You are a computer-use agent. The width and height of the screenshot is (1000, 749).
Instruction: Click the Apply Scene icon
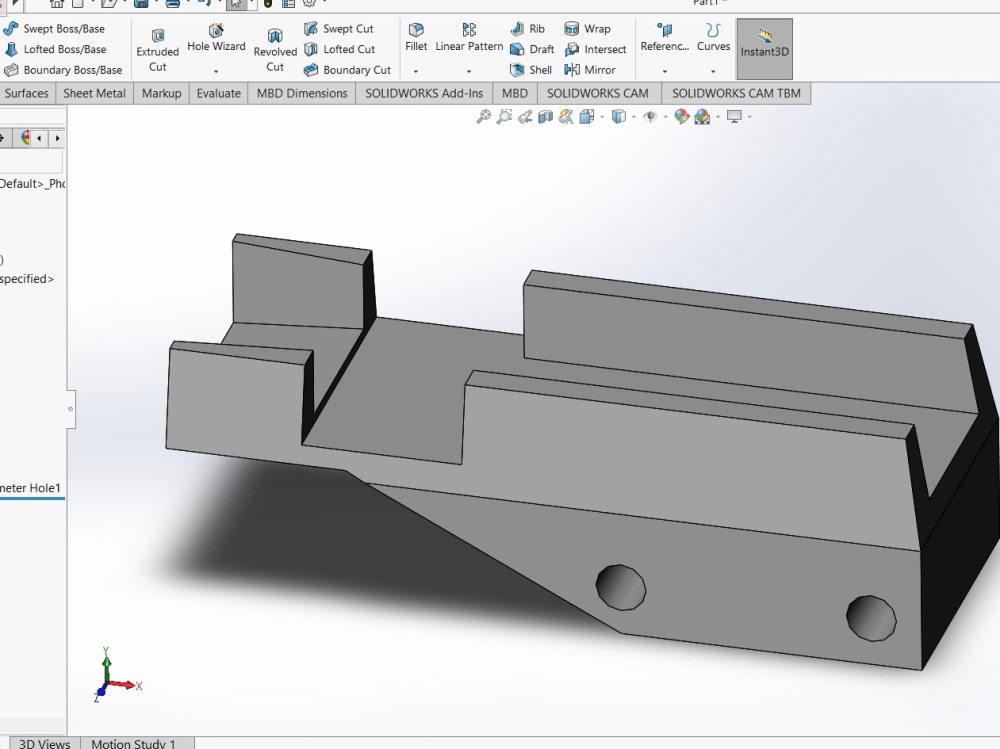702,117
